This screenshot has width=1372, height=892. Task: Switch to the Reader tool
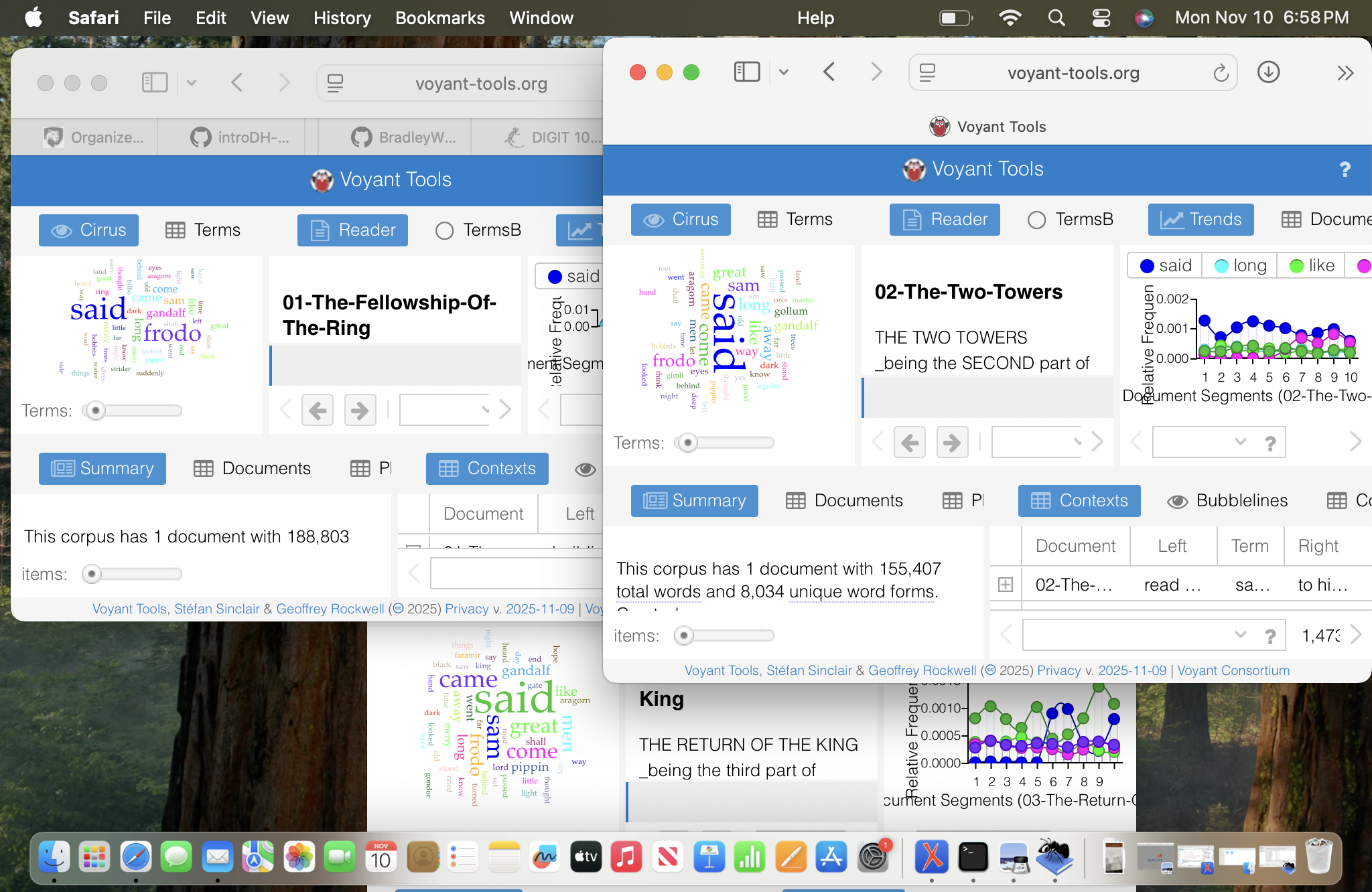pos(944,220)
